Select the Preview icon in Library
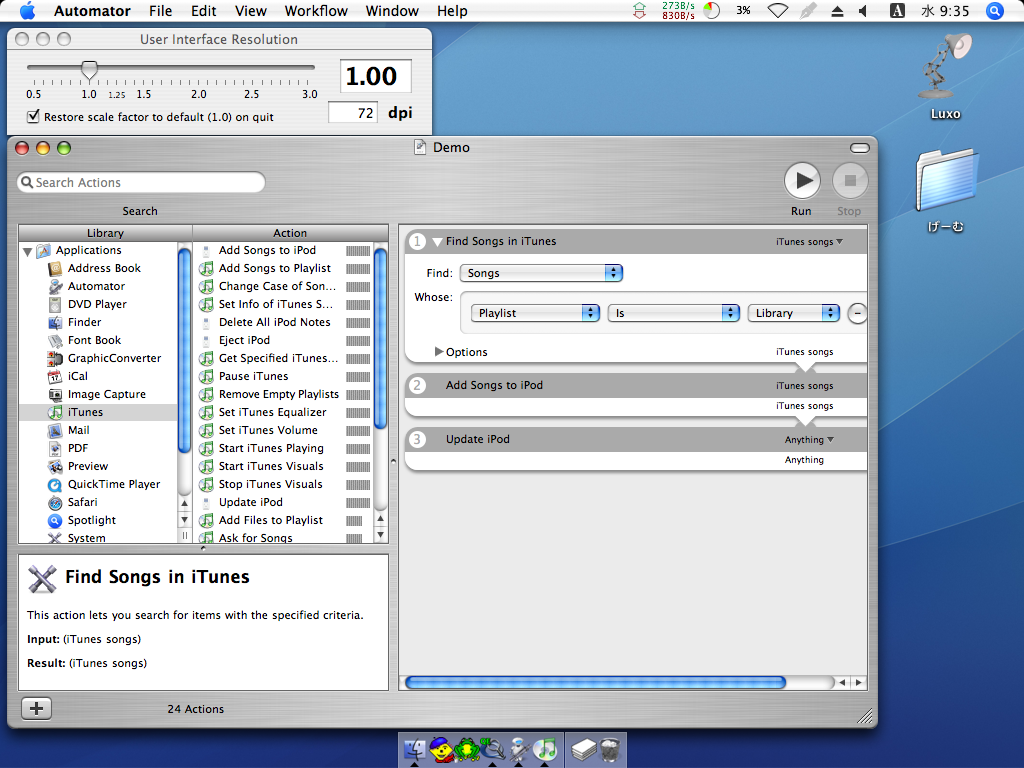 click(x=56, y=466)
